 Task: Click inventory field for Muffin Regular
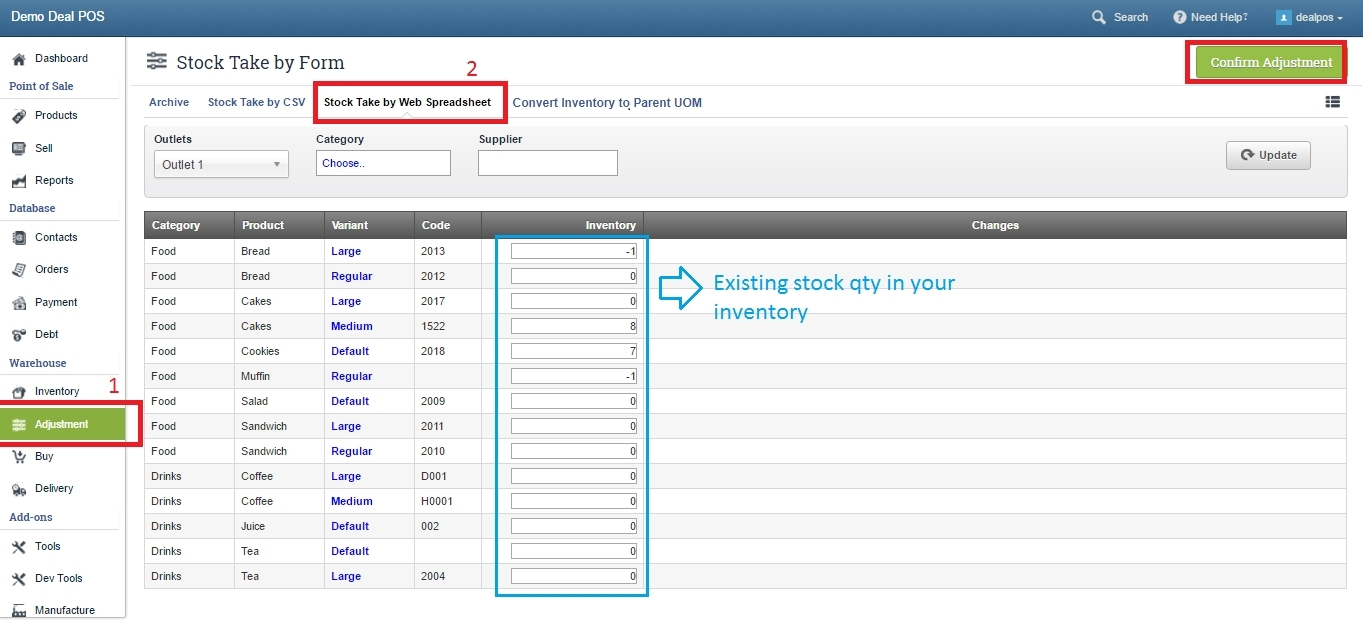click(574, 376)
